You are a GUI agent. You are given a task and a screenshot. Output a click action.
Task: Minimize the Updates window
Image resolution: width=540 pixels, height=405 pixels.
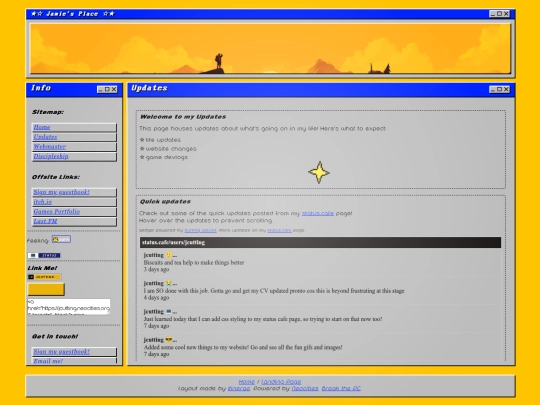coord(492,90)
